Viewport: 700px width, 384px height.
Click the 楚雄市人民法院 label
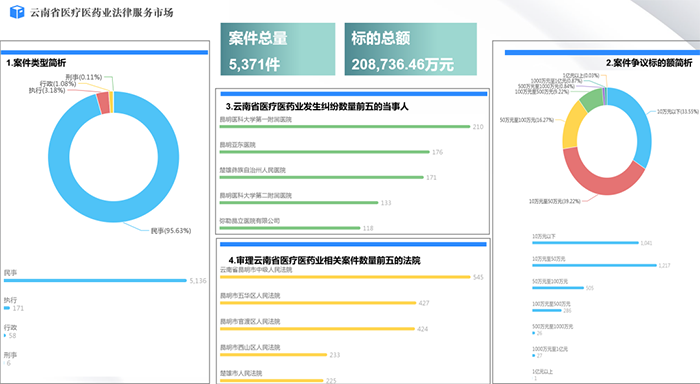[x=241, y=373]
